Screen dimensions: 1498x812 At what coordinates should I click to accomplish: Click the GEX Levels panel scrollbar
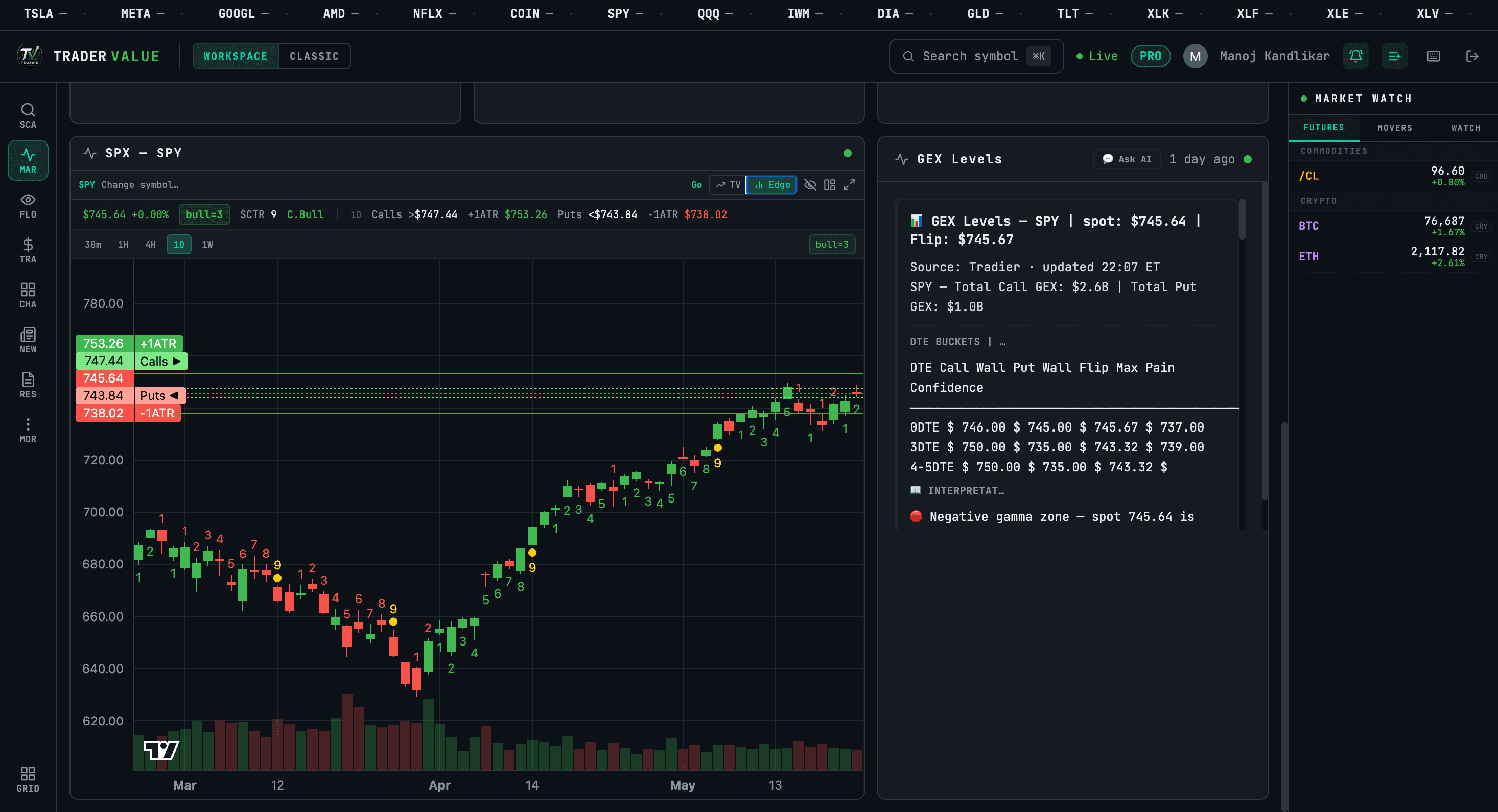coord(1265,342)
